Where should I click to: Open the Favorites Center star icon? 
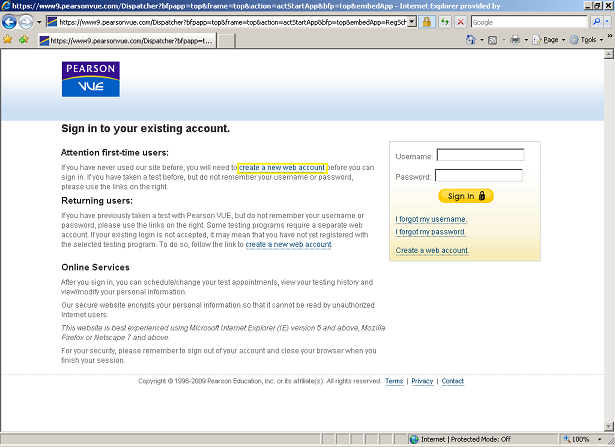pos(7,39)
